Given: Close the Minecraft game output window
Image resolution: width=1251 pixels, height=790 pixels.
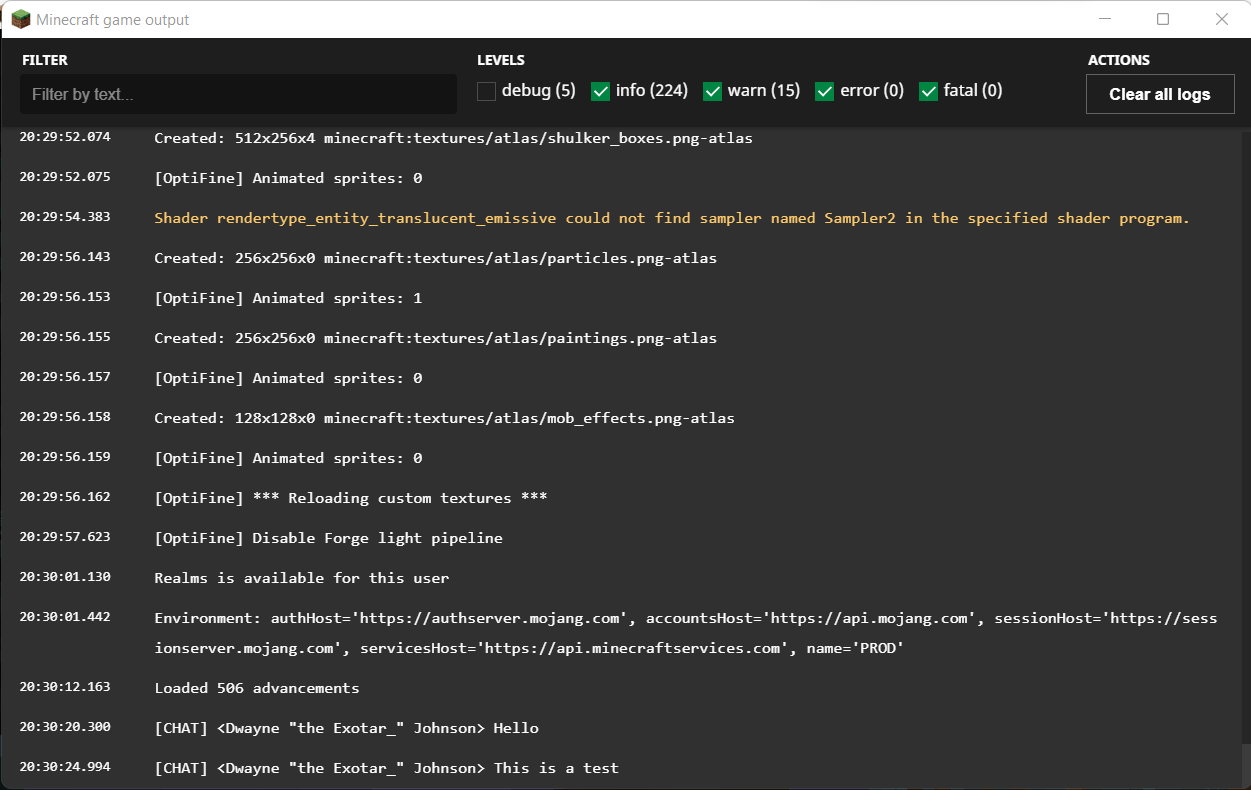Looking at the screenshot, I should click(1221, 20).
